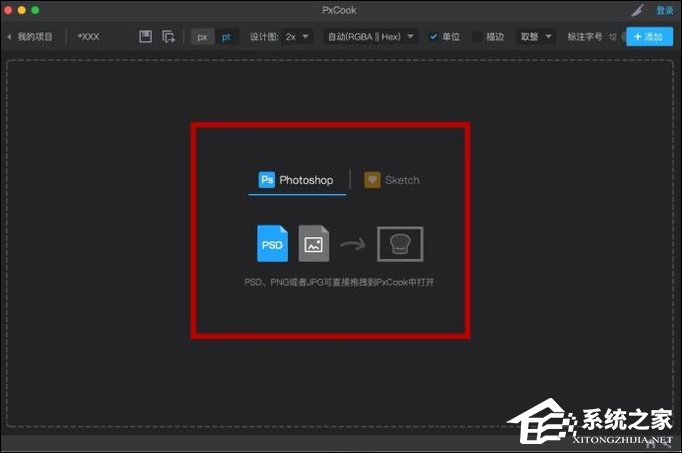Click the 登录 link
Screen dimensions: 682x453
point(664,10)
